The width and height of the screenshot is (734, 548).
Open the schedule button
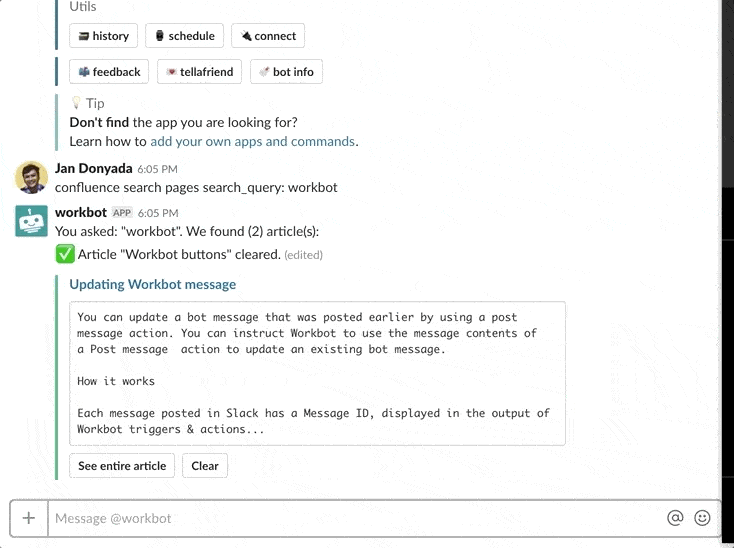[x=184, y=36]
